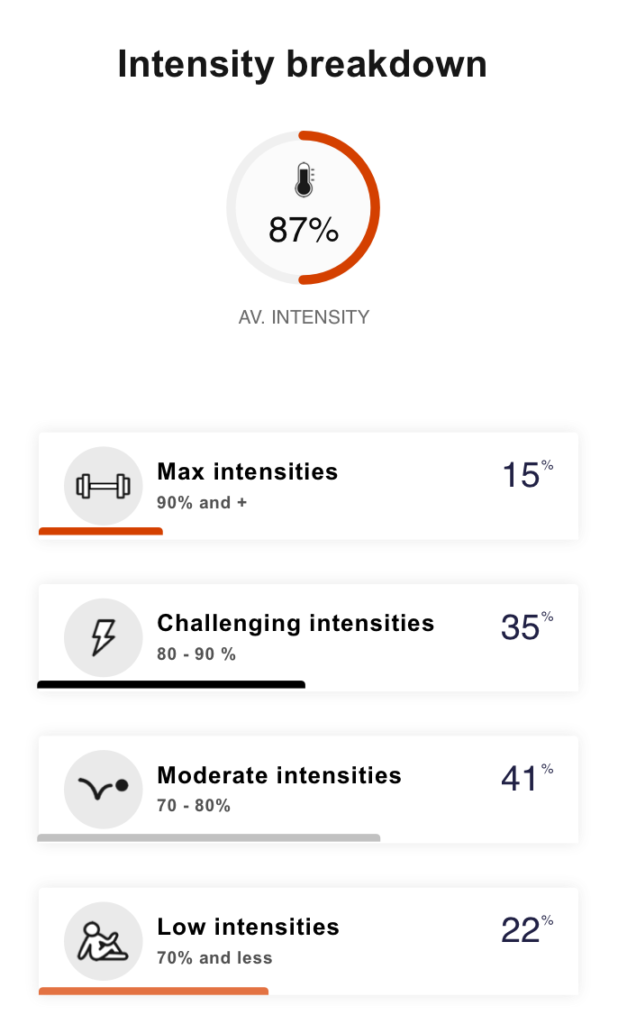This screenshot has height=1024, width=618.
Task: Click the 35% Challenging intensities value
Action: [x=527, y=626]
